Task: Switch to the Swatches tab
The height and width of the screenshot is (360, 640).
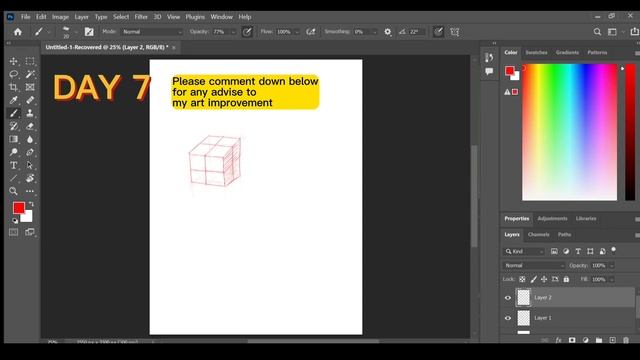Action: tap(536, 53)
